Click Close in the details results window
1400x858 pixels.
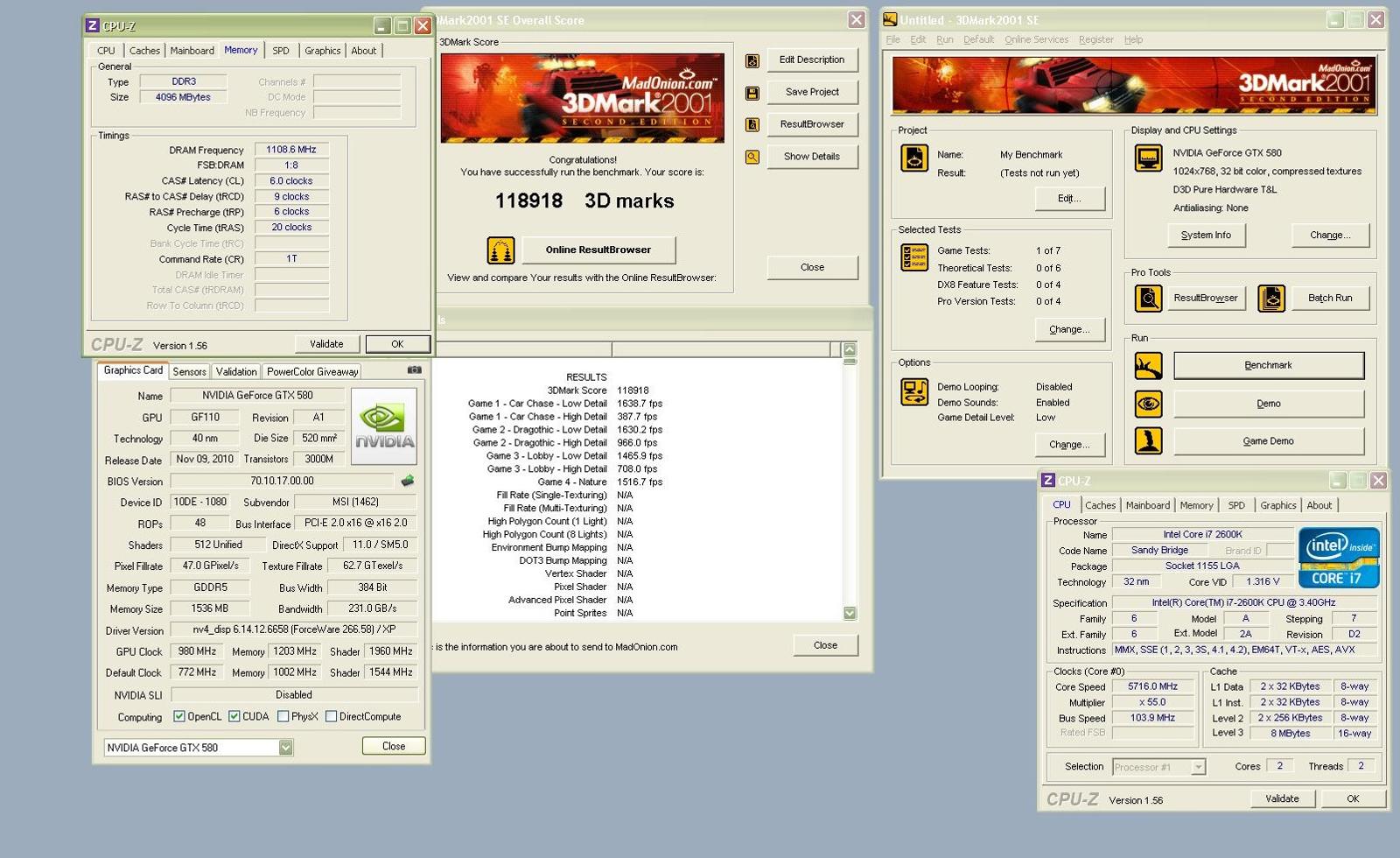click(825, 645)
